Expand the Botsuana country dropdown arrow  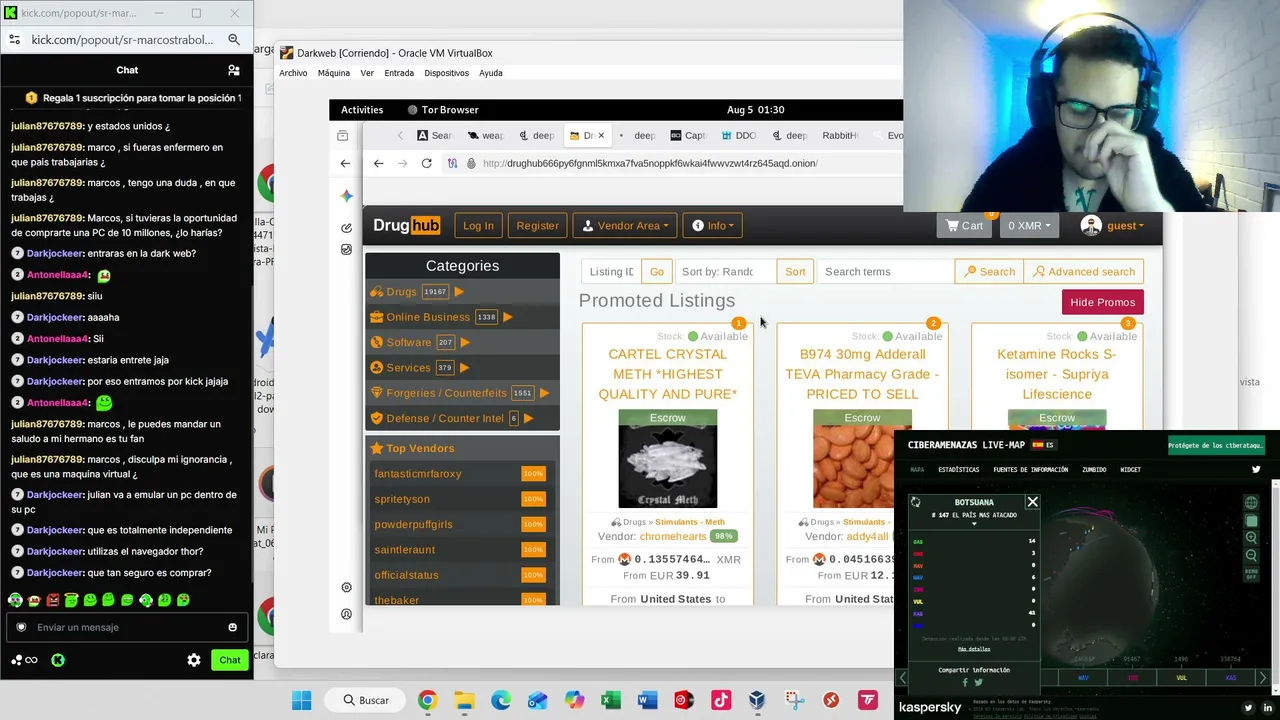click(x=974, y=524)
